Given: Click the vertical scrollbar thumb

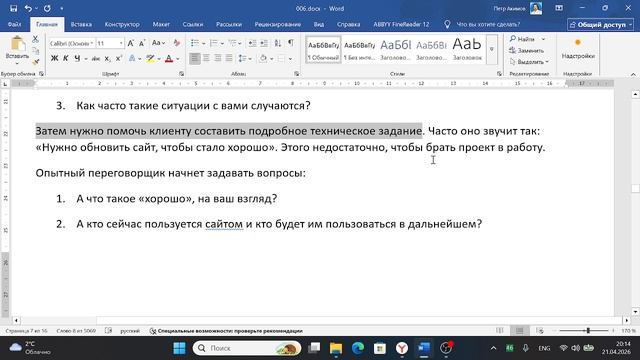Looking at the screenshot, I should 635,188.
